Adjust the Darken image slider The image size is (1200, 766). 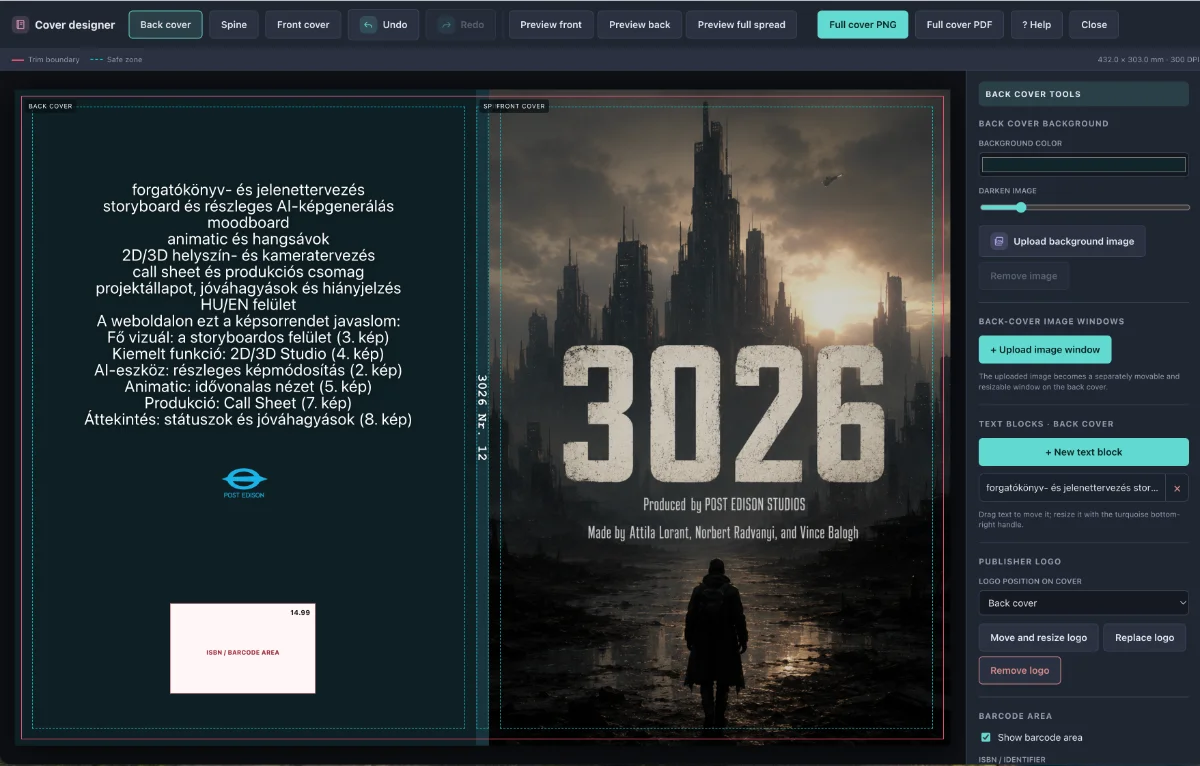click(x=1084, y=208)
